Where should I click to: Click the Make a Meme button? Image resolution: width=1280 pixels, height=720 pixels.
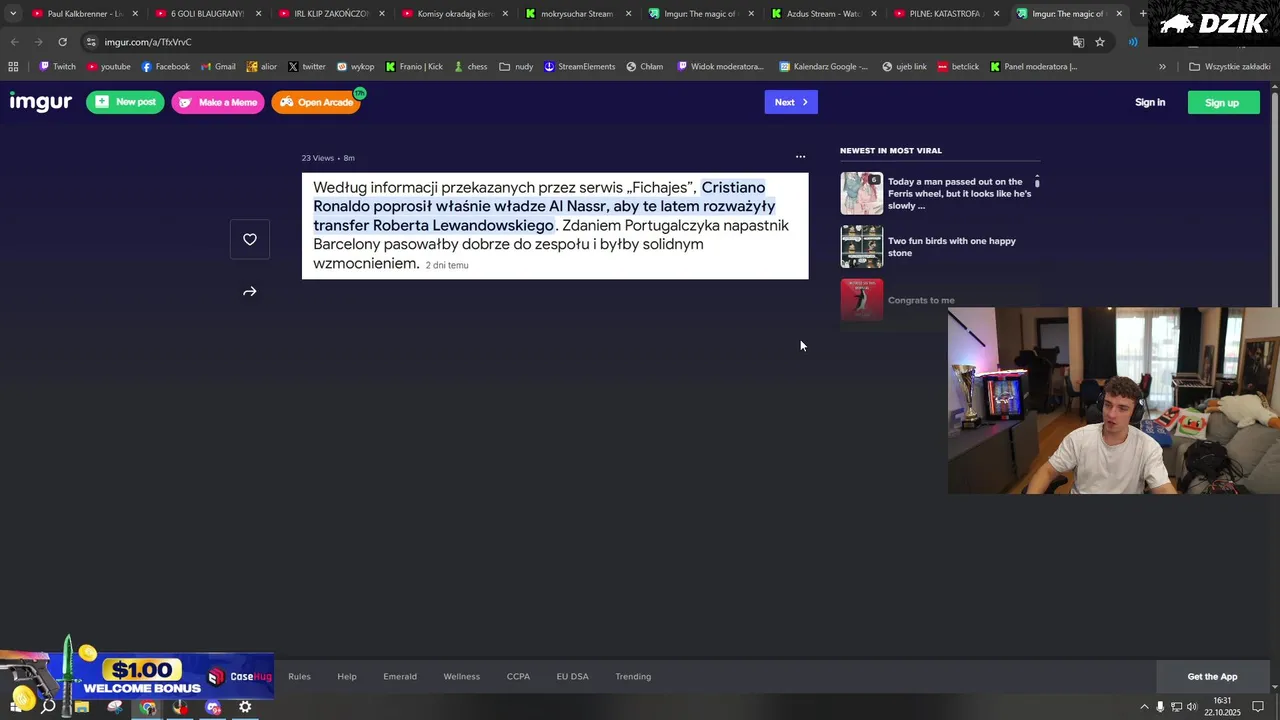218,102
